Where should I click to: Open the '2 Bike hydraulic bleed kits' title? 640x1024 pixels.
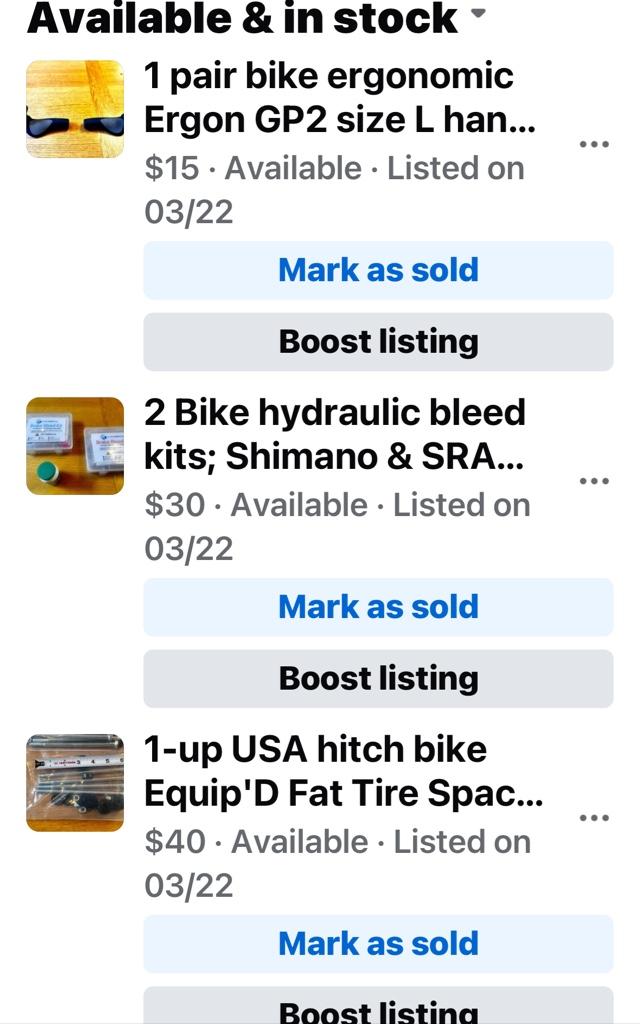coord(335,435)
